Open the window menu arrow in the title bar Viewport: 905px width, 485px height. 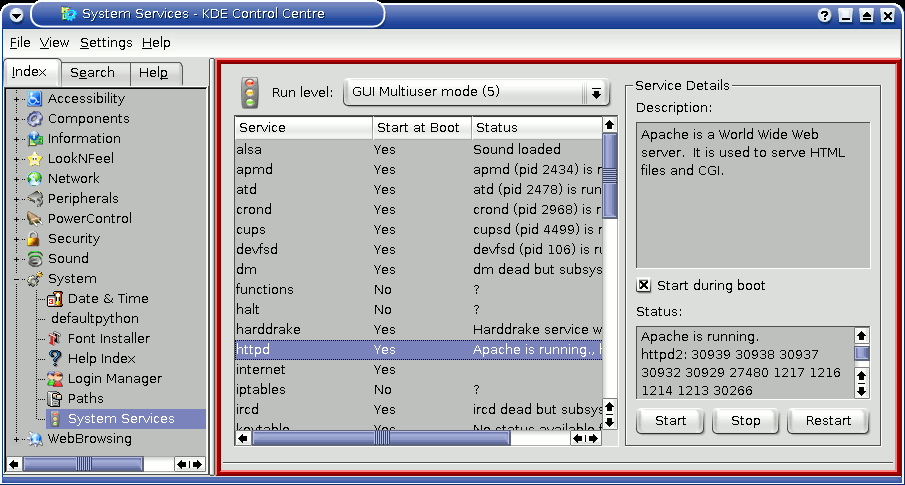(16, 16)
